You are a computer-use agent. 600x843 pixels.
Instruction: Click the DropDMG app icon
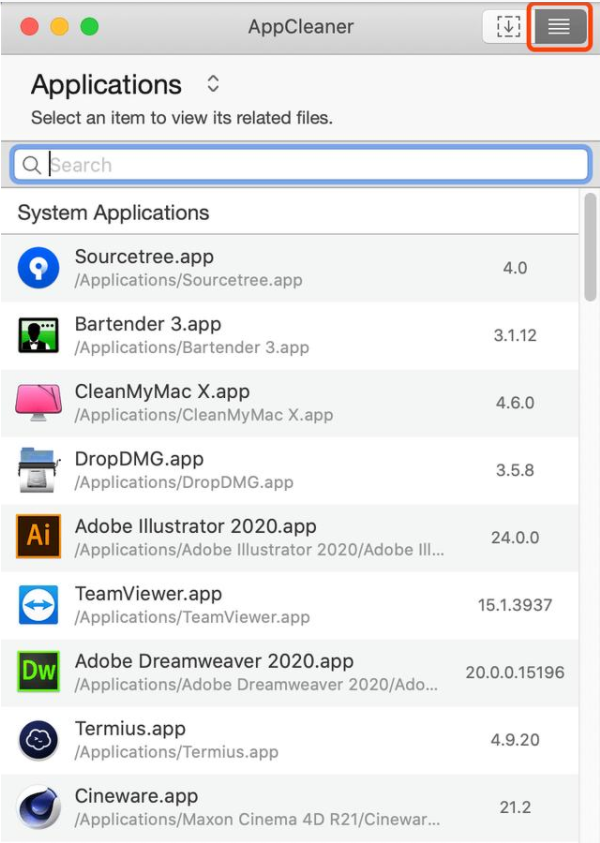[x=39, y=470]
